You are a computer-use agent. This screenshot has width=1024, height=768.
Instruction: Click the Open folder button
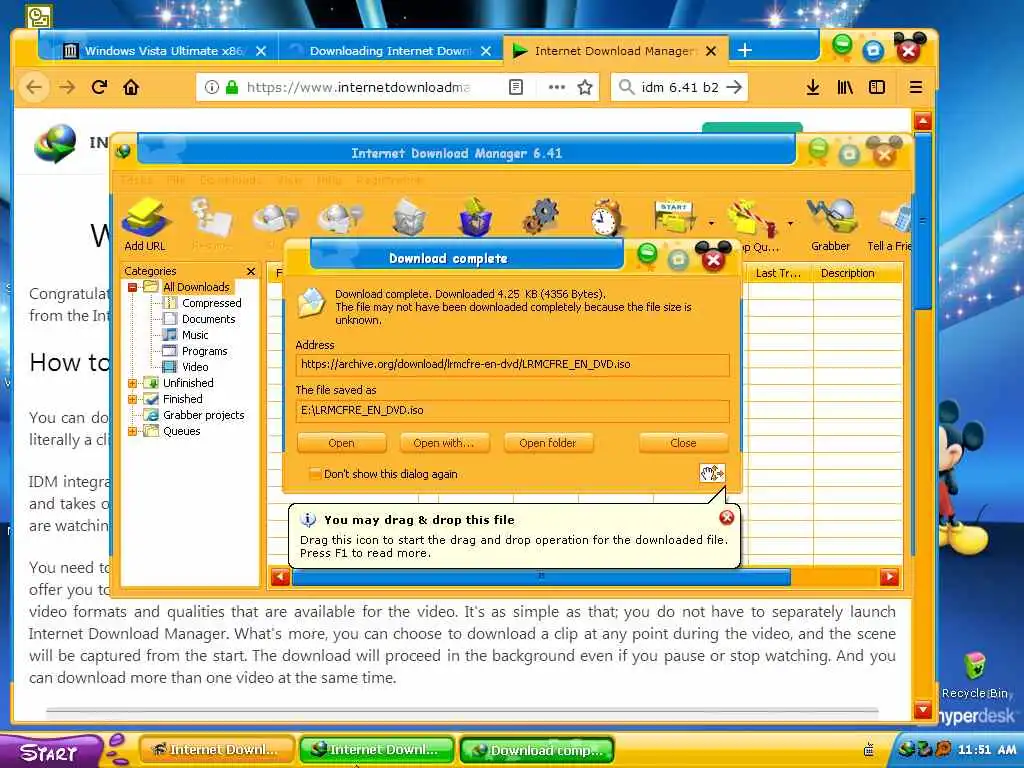(x=548, y=443)
